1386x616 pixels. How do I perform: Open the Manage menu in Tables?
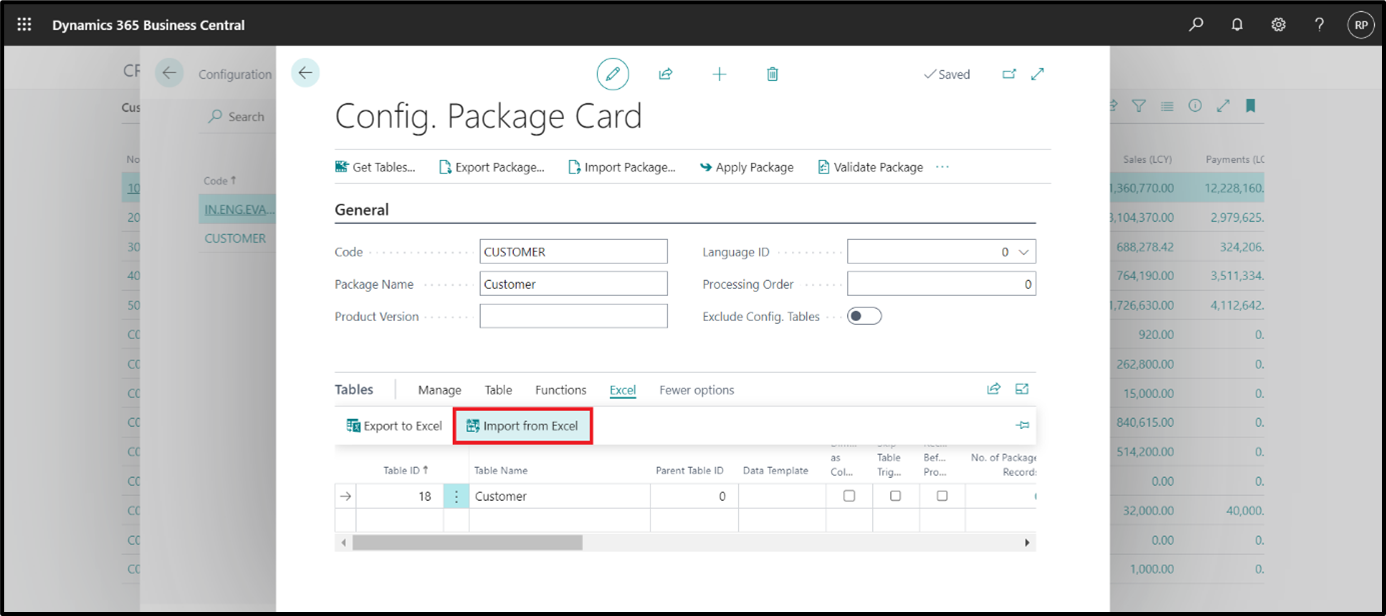(440, 390)
